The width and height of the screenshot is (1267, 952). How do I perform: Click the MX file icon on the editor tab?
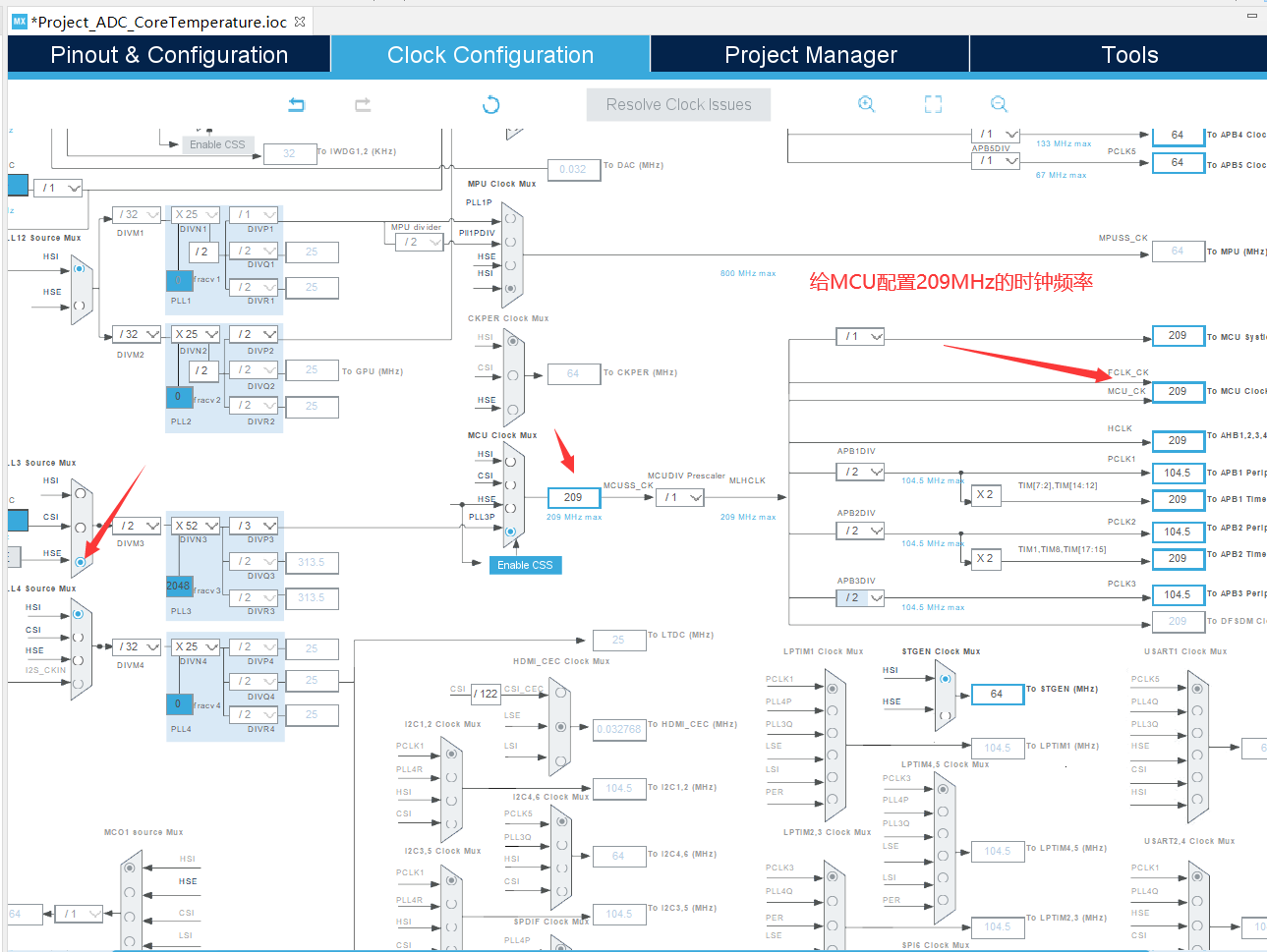20,21
